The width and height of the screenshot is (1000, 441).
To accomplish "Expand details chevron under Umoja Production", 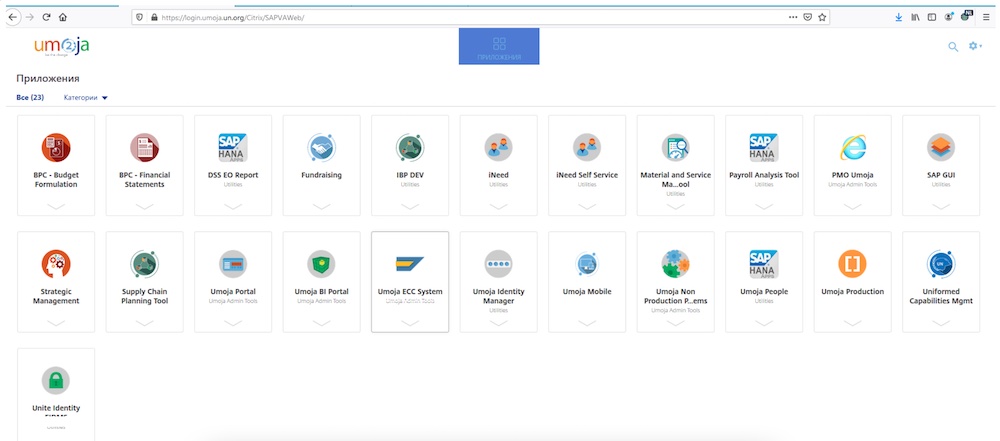I will pos(853,323).
